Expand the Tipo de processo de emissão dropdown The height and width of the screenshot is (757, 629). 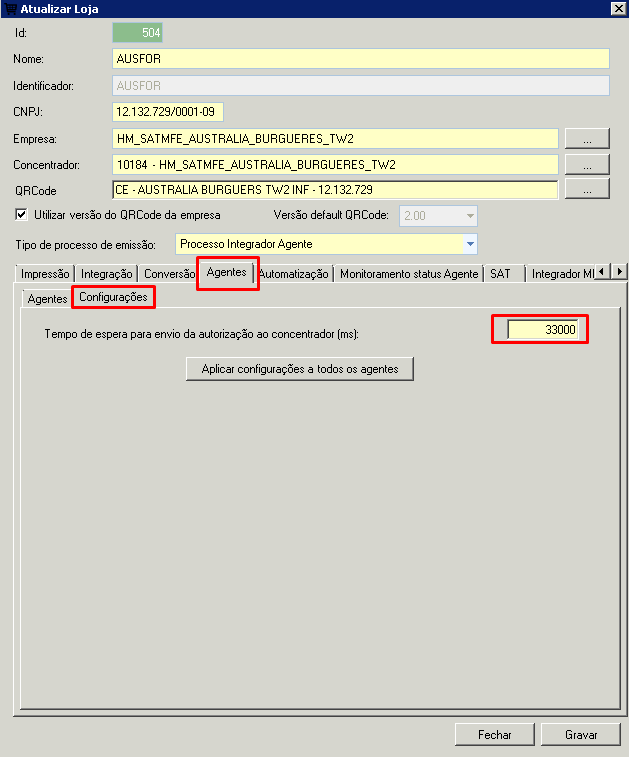(469, 244)
